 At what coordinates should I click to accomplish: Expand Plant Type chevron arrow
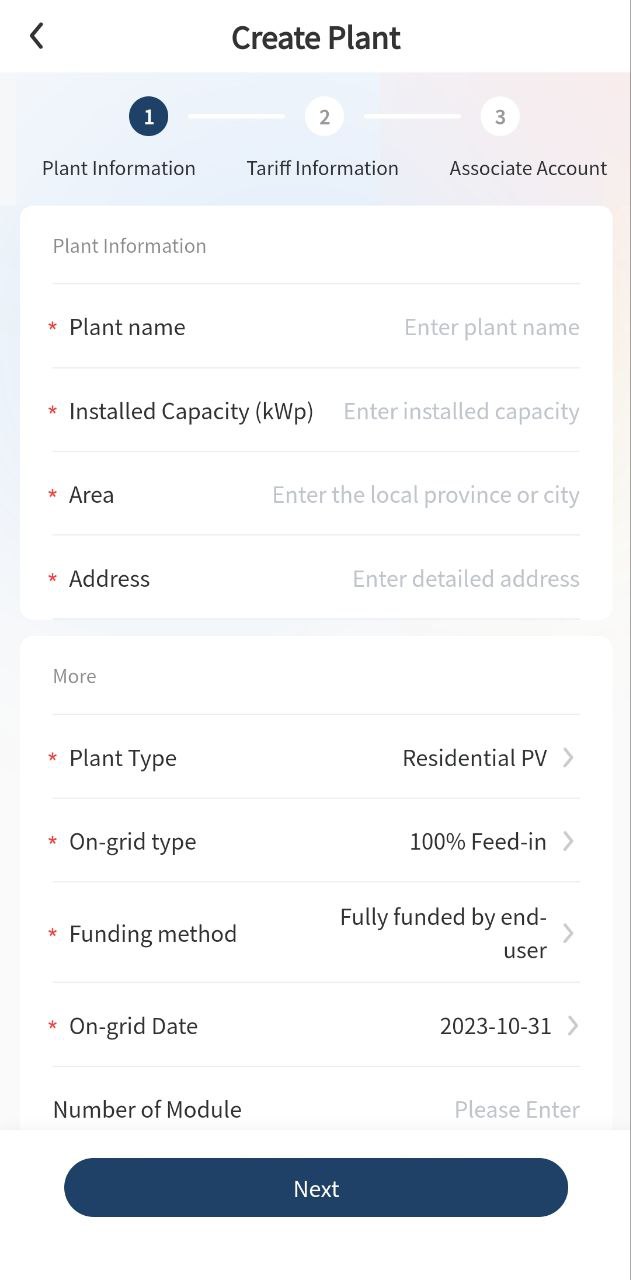point(568,758)
